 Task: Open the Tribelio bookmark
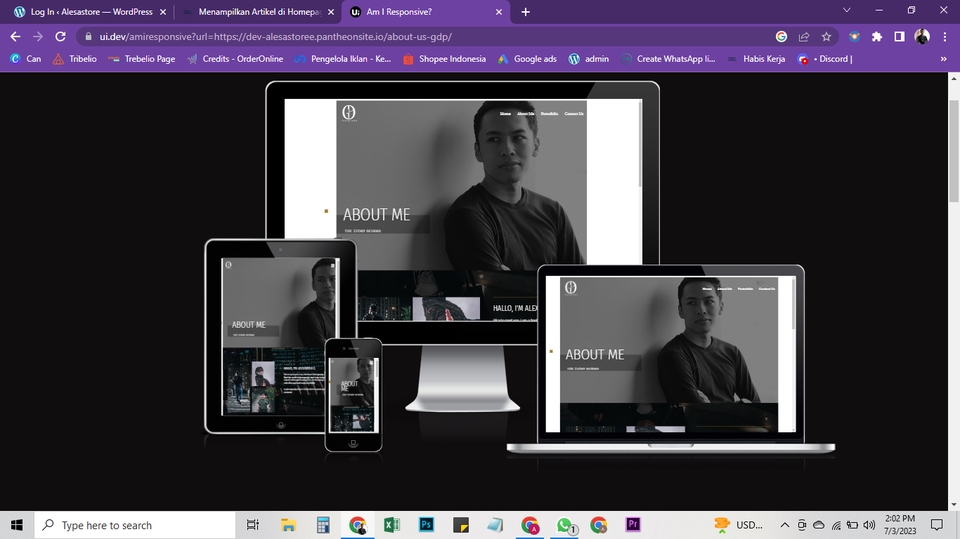point(75,59)
